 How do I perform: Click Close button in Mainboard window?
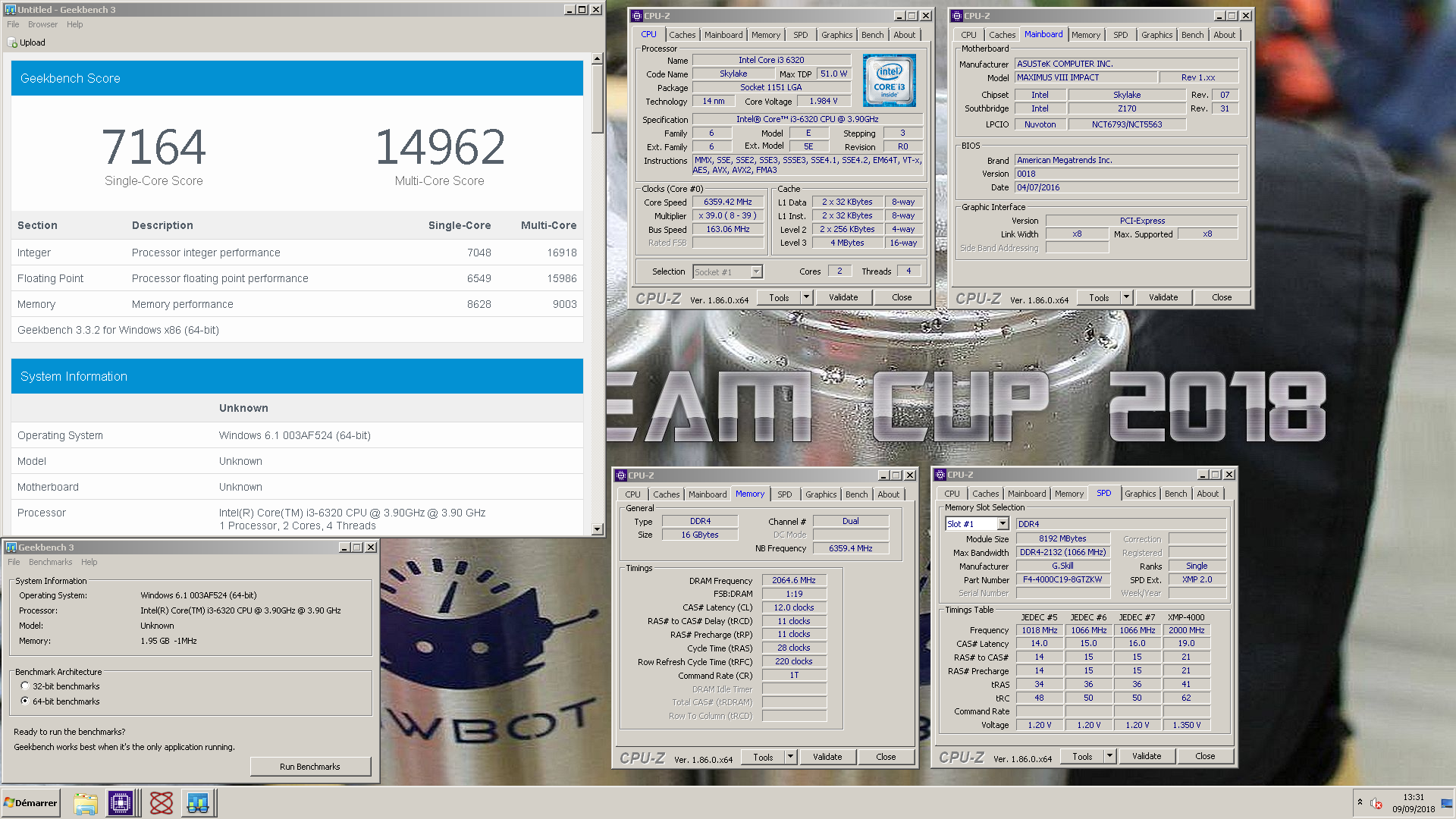pos(1222,297)
